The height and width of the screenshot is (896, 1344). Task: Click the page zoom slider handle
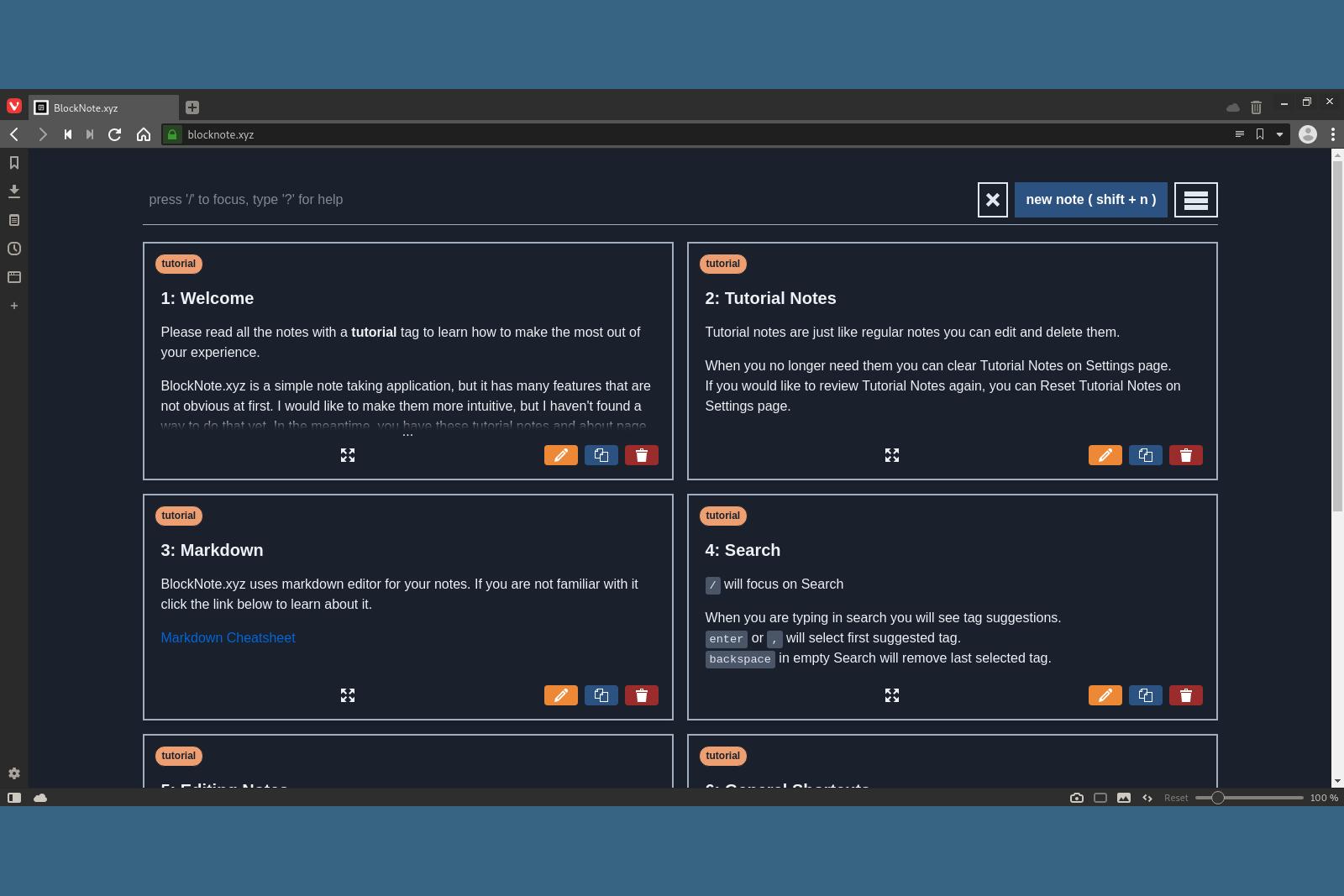[1218, 798]
